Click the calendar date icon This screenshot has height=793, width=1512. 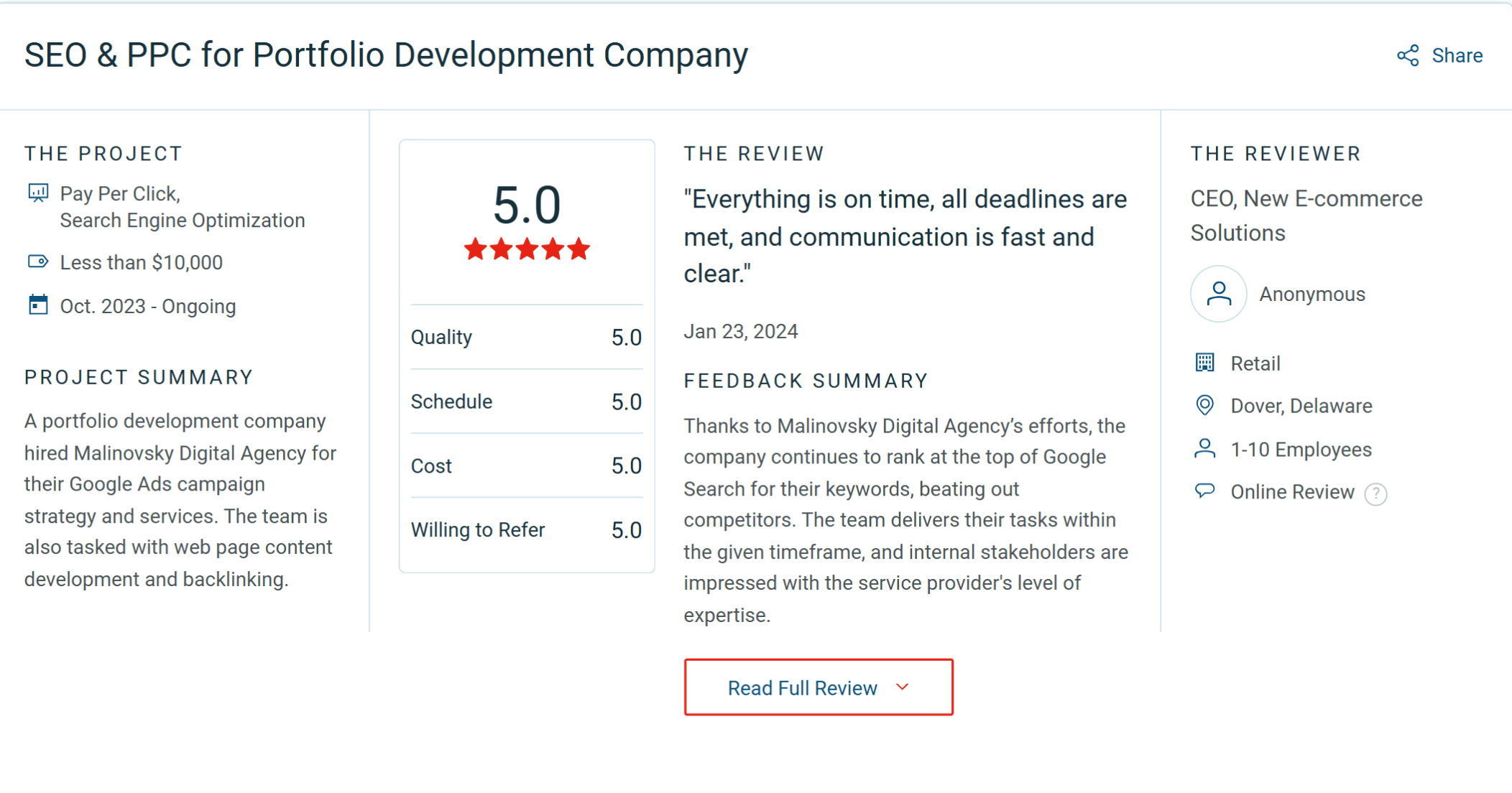[x=38, y=305]
